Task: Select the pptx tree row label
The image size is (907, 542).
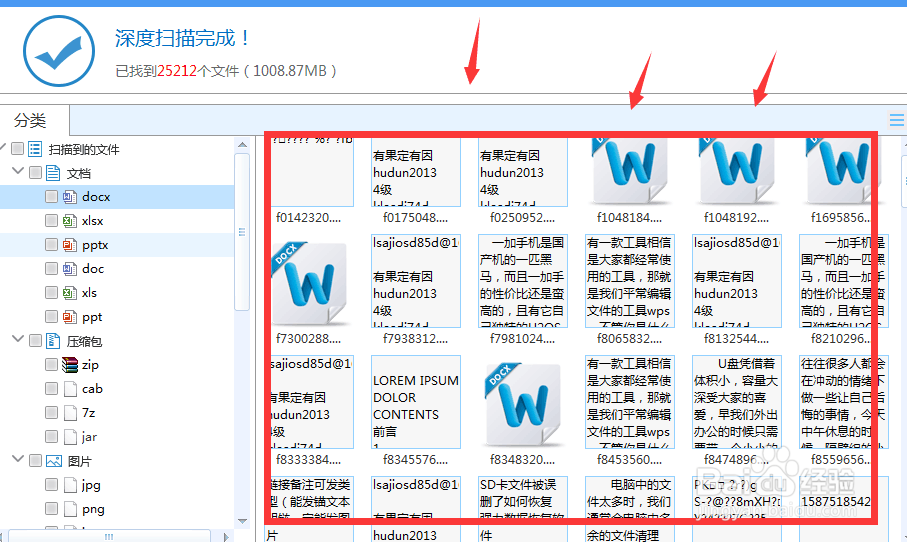Action: pyautogui.click(x=95, y=245)
